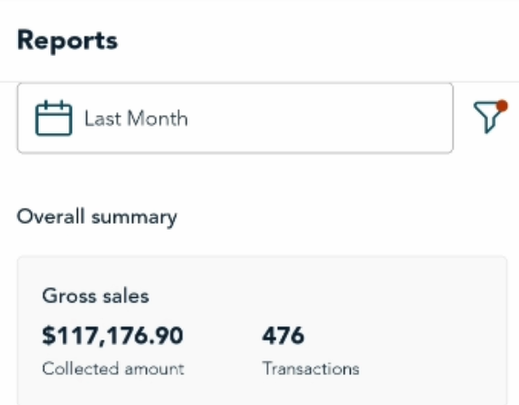Click the calendar icon in date field

click(54, 118)
